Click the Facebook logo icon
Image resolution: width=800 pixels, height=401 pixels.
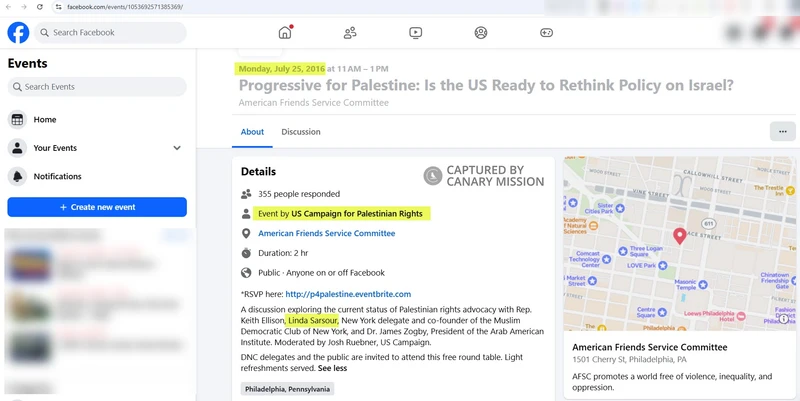18,33
